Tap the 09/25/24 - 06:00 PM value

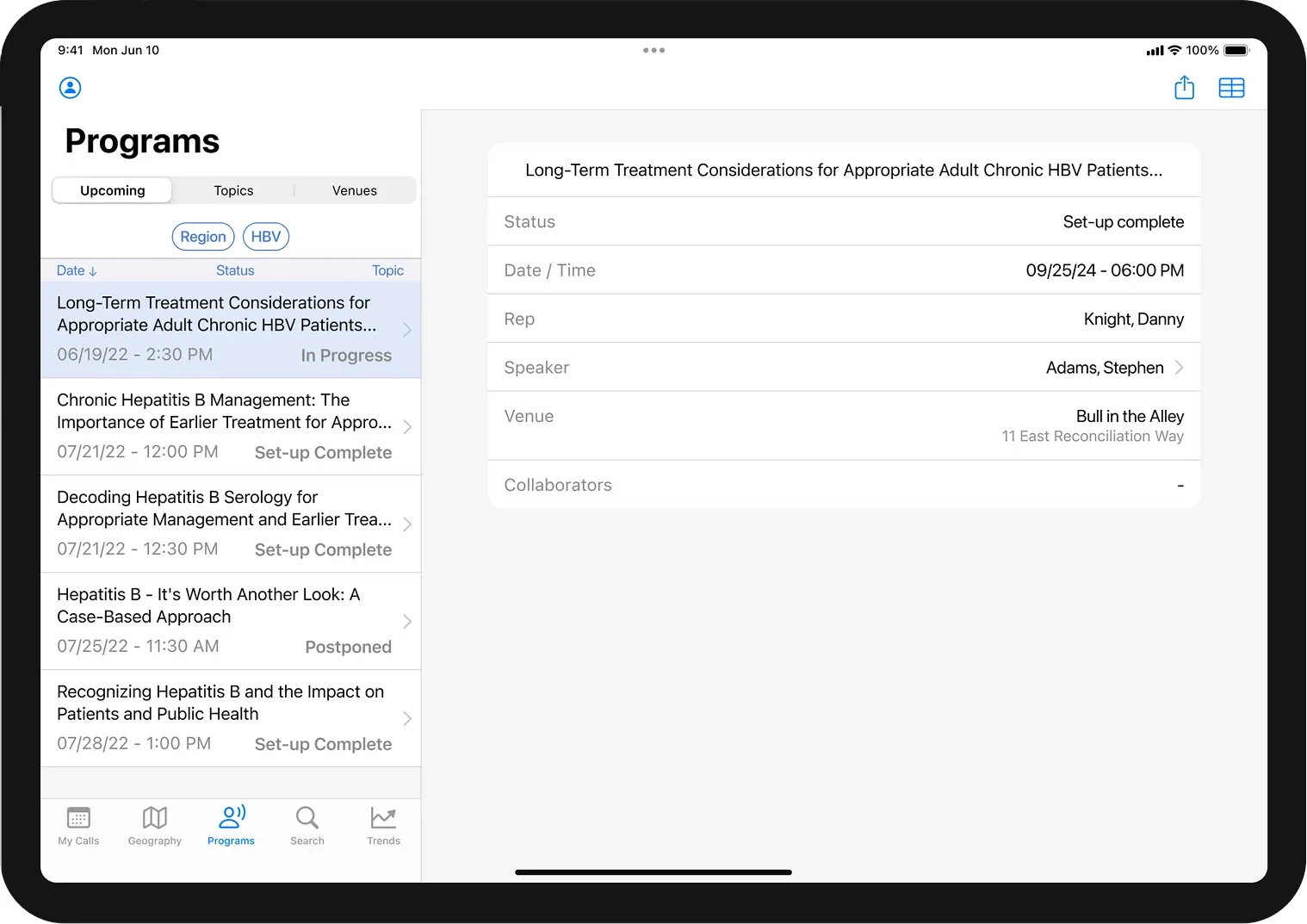click(x=1105, y=270)
